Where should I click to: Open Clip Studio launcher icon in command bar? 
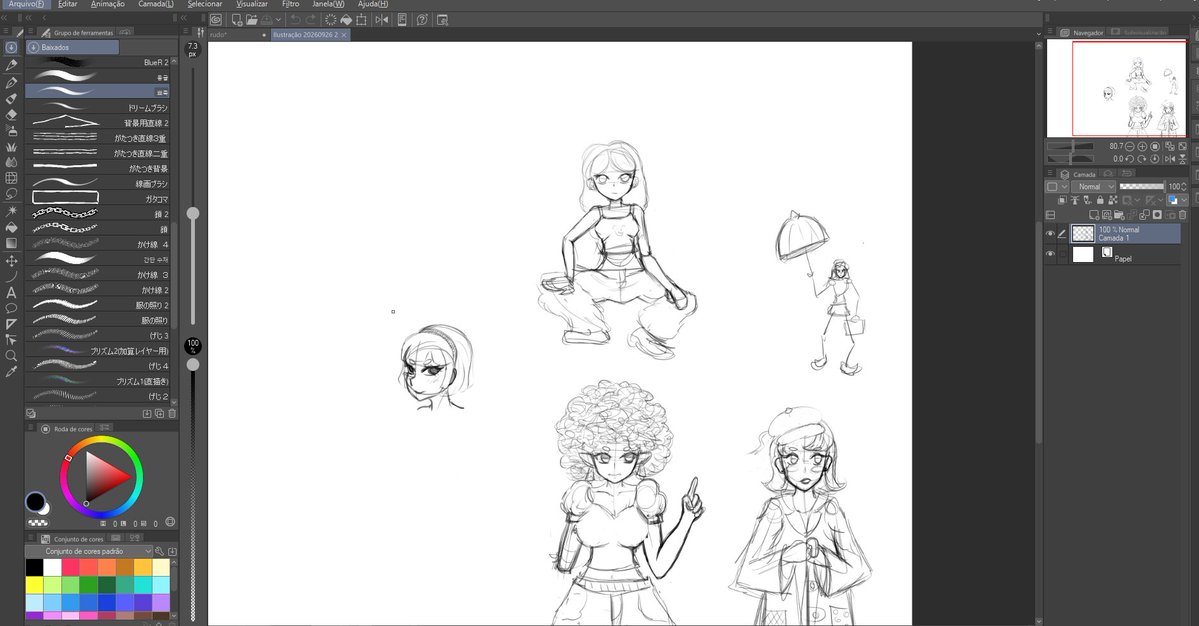(216, 20)
